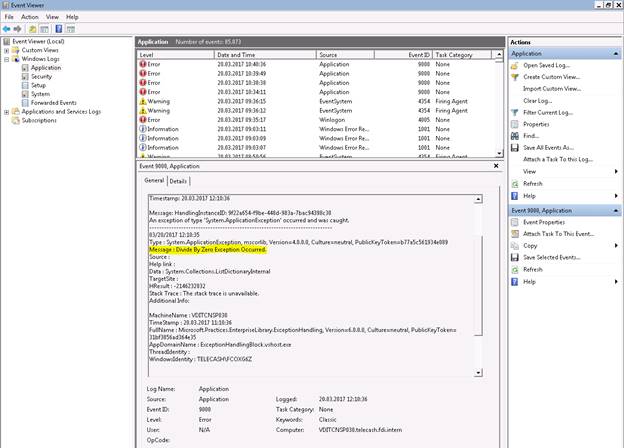Click warning icon of 09:36:12 event
This screenshot has width=624, height=448.
143,111
